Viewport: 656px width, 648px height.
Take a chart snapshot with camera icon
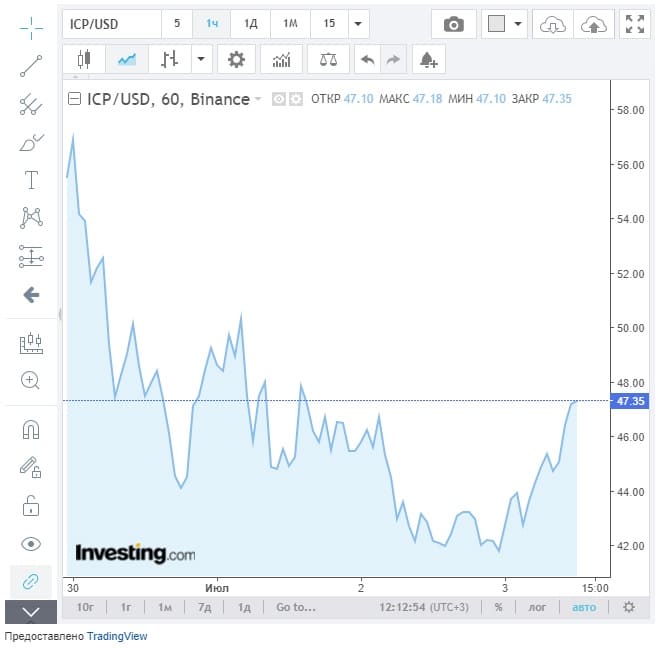[x=454, y=24]
